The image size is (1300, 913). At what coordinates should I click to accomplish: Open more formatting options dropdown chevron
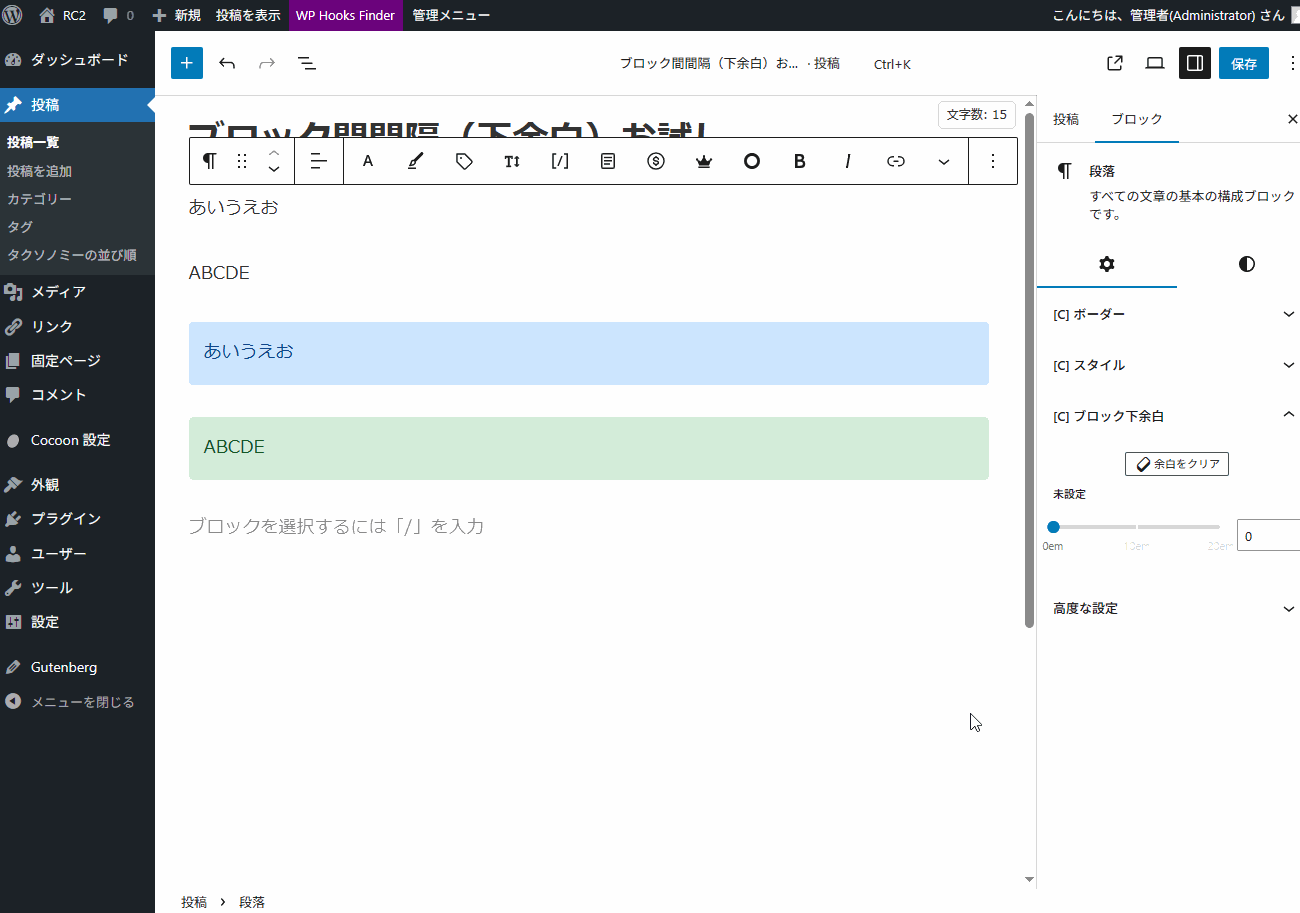coord(944,161)
